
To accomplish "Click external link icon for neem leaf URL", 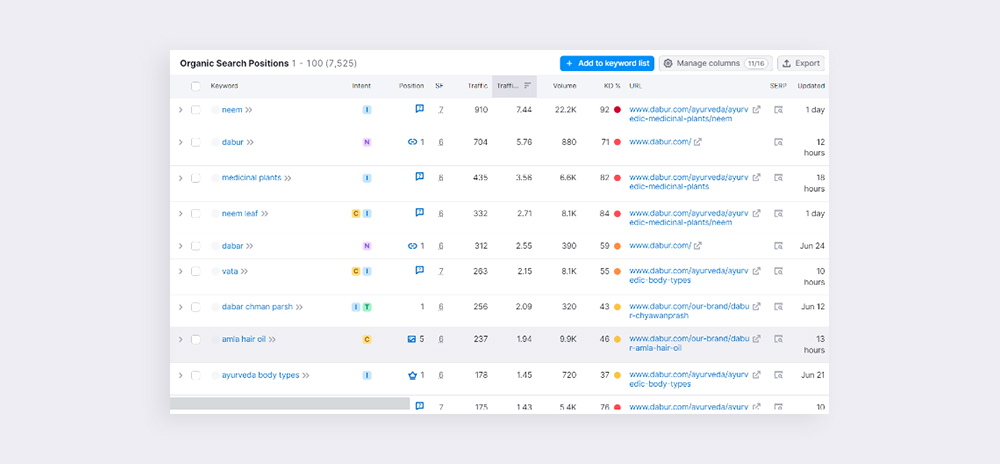I will click(x=756, y=214).
